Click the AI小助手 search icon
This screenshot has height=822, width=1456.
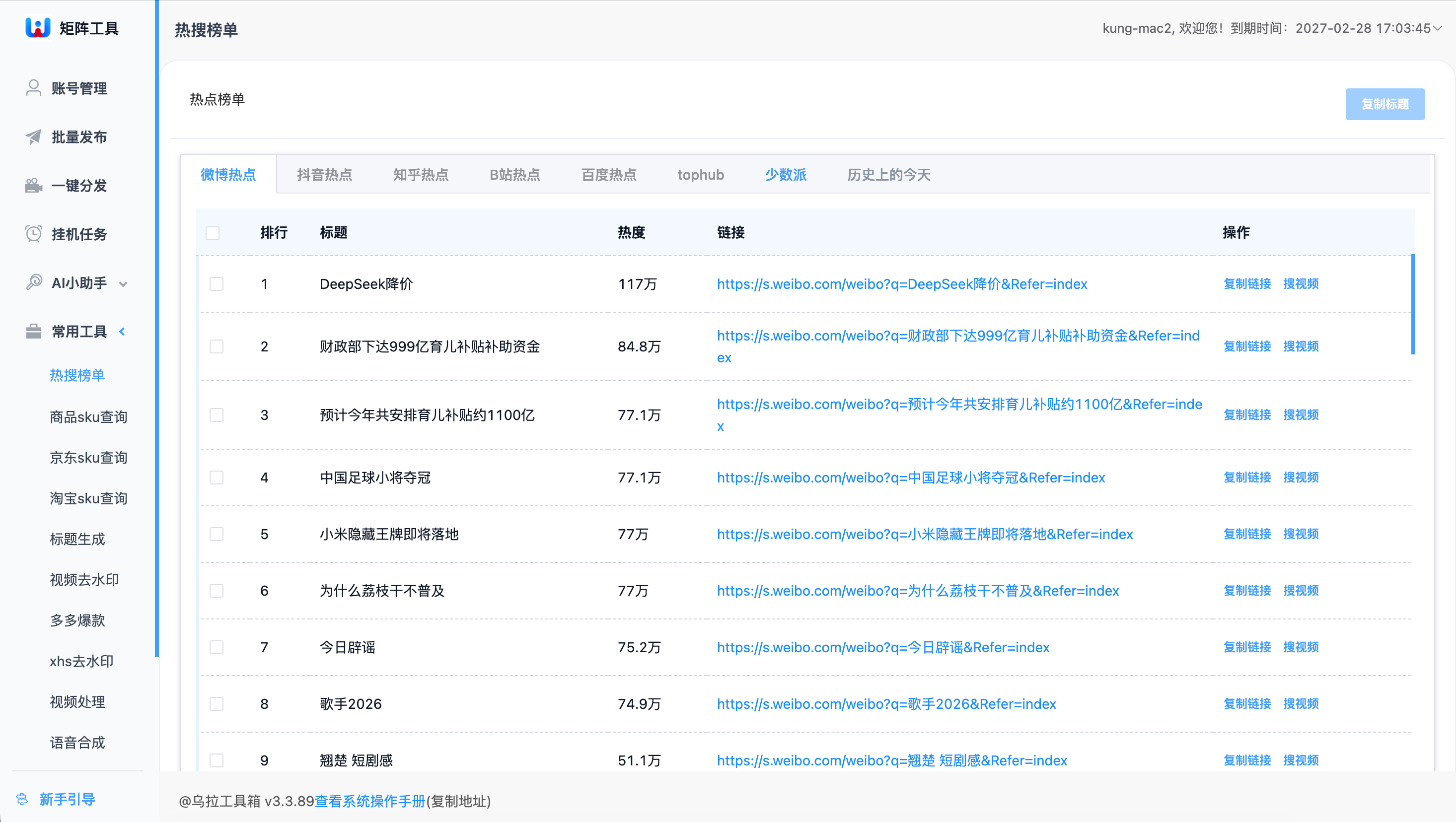point(34,282)
